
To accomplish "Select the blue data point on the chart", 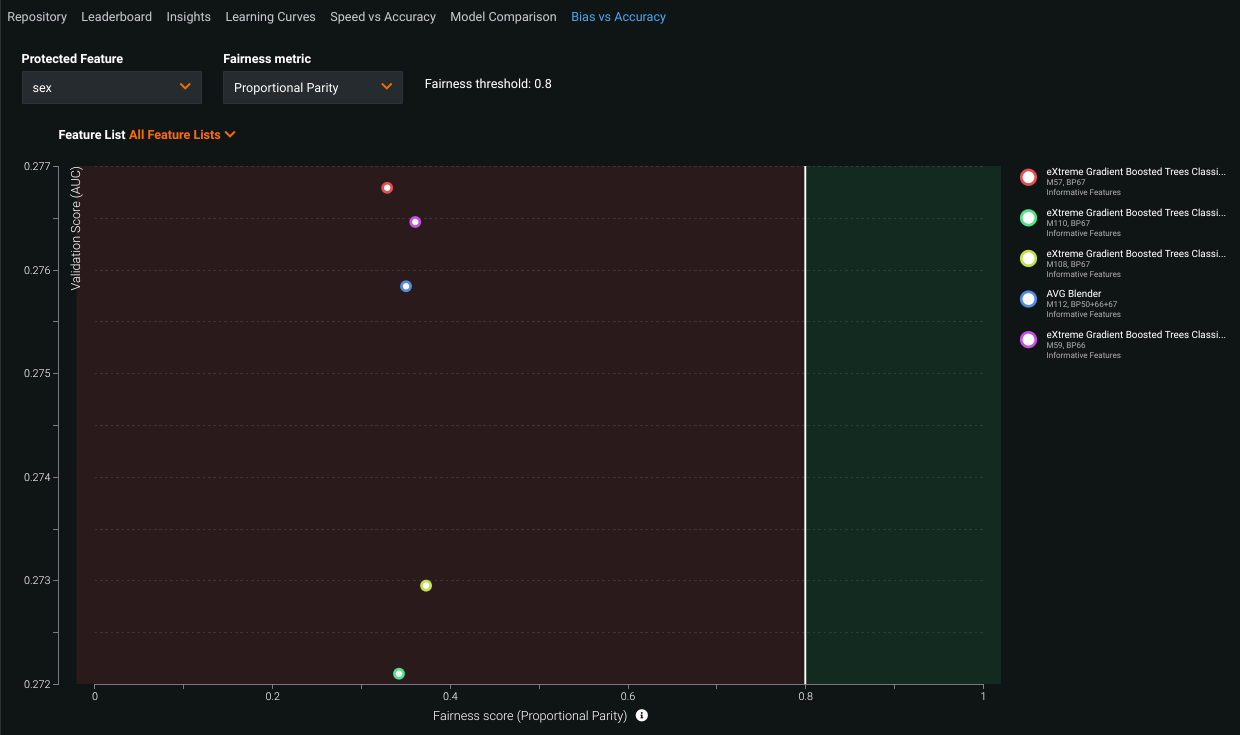I will pyautogui.click(x=406, y=286).
